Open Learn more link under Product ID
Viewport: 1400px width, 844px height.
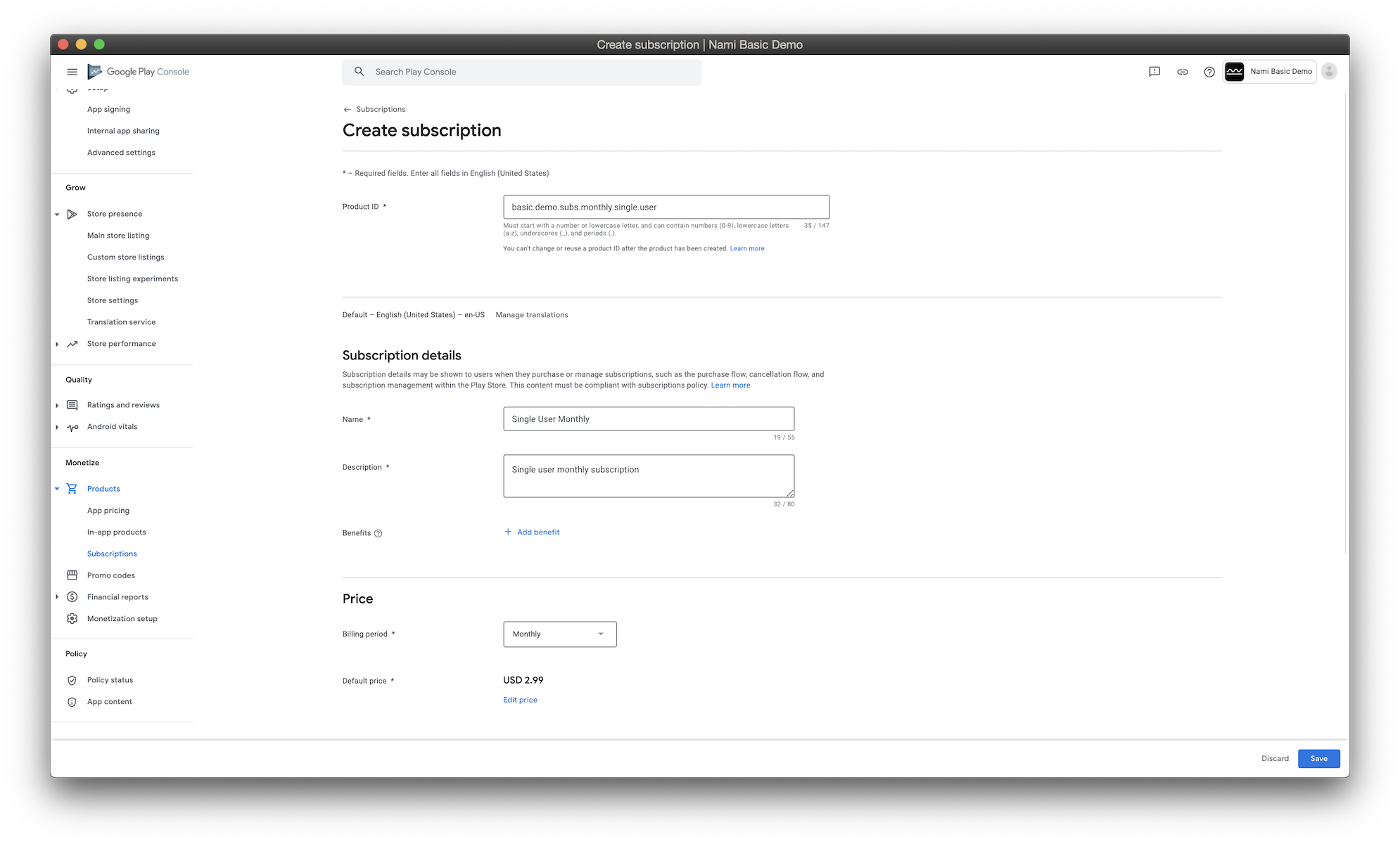(x=747, y=249)
